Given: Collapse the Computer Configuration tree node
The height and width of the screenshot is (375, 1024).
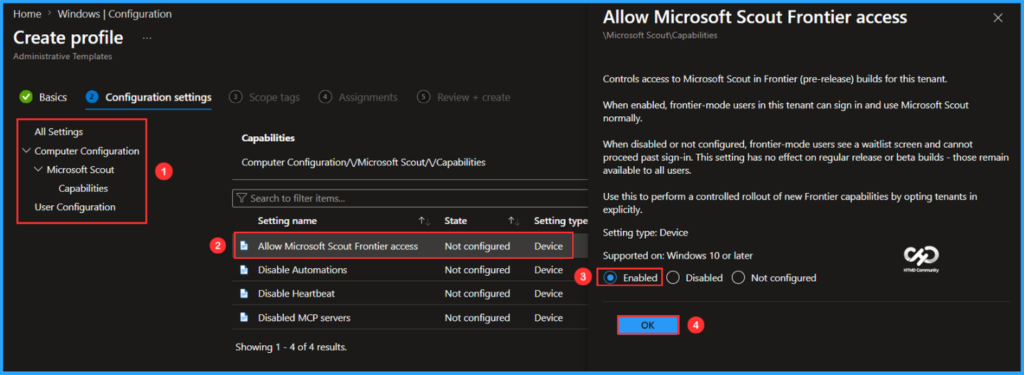Looking at the screenshot, I should (26, 151).
